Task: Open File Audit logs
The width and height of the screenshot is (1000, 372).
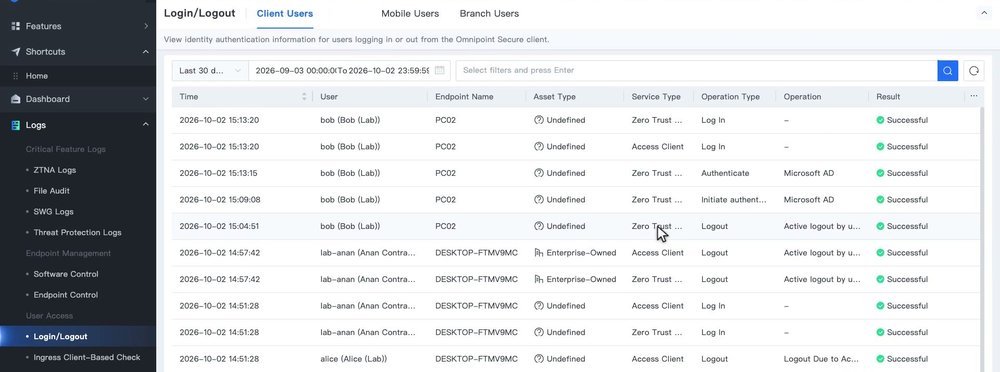Action: [x=52, y=191]
